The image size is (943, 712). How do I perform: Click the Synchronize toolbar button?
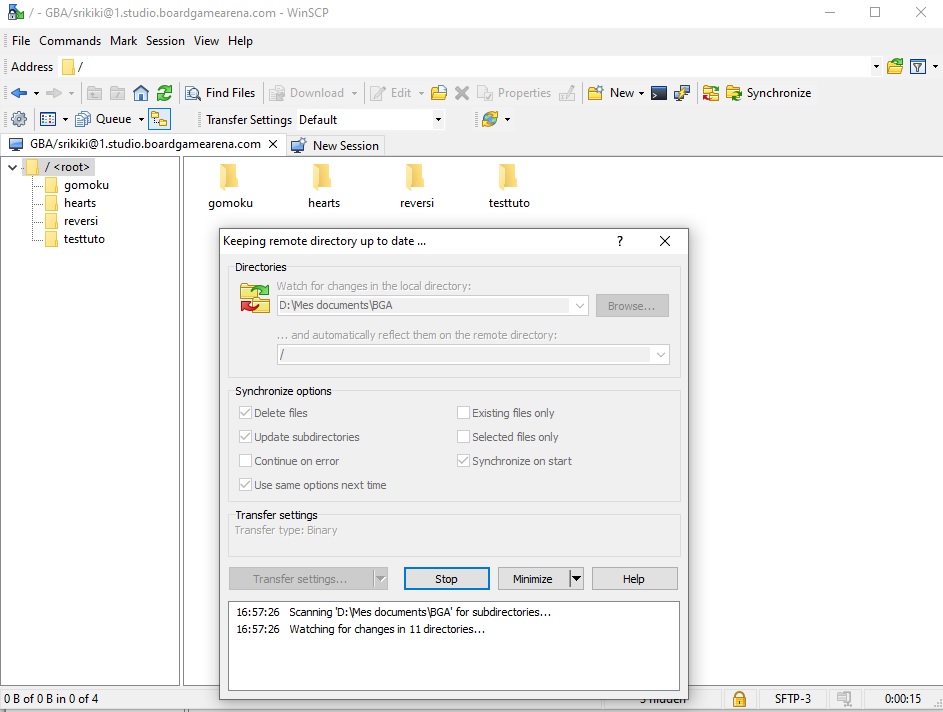coord(769,93)
